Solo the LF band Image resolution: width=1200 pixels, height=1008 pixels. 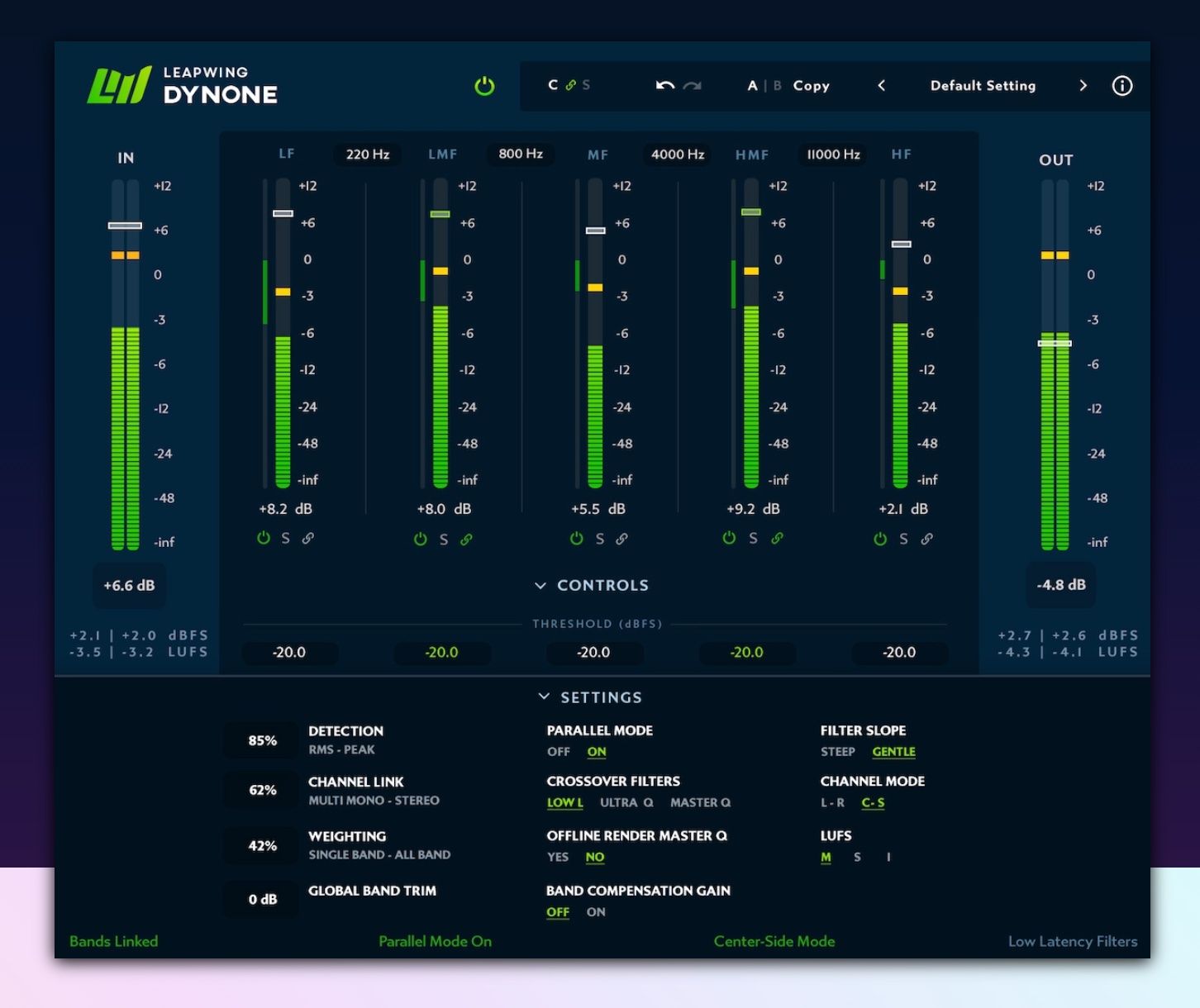click(x=285, y=538)
